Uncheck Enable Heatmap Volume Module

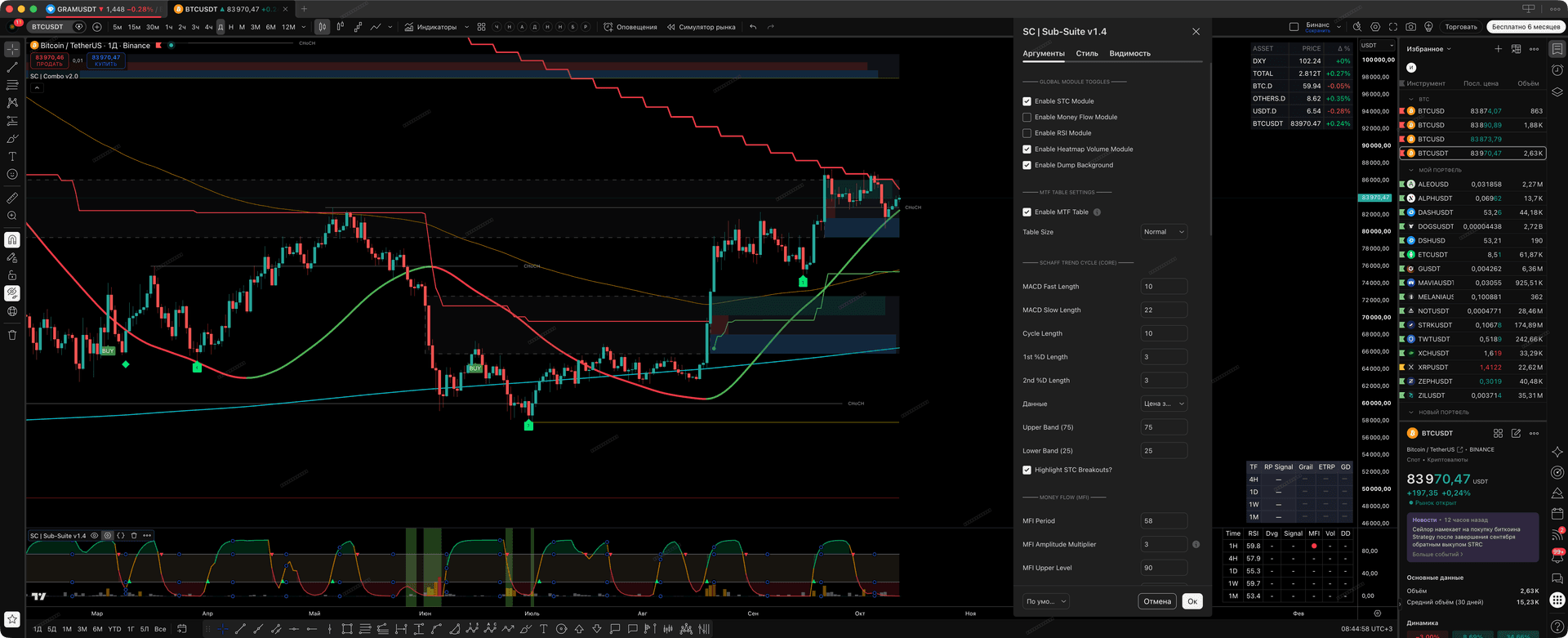1027,149
